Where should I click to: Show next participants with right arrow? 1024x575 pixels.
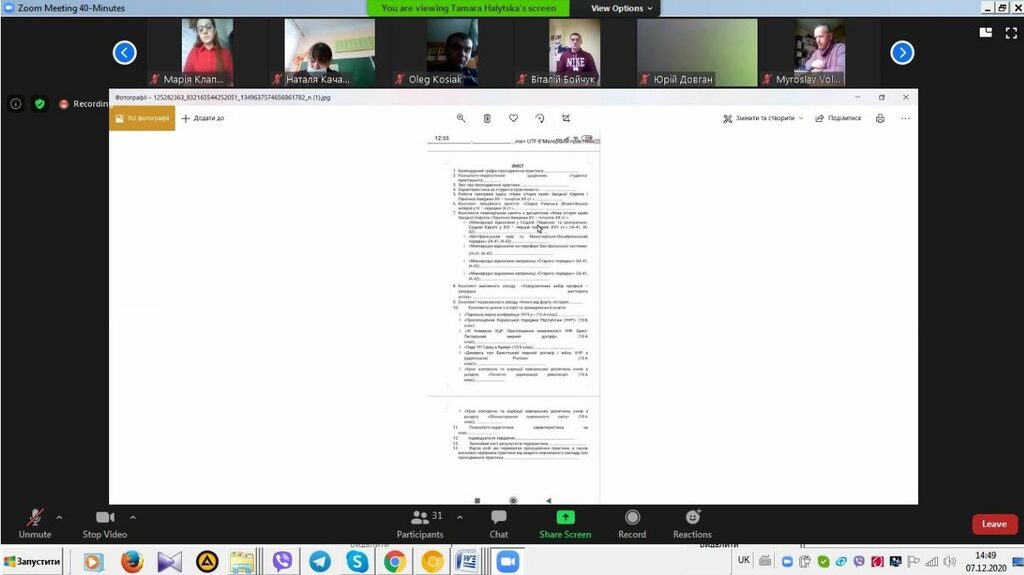902,52
